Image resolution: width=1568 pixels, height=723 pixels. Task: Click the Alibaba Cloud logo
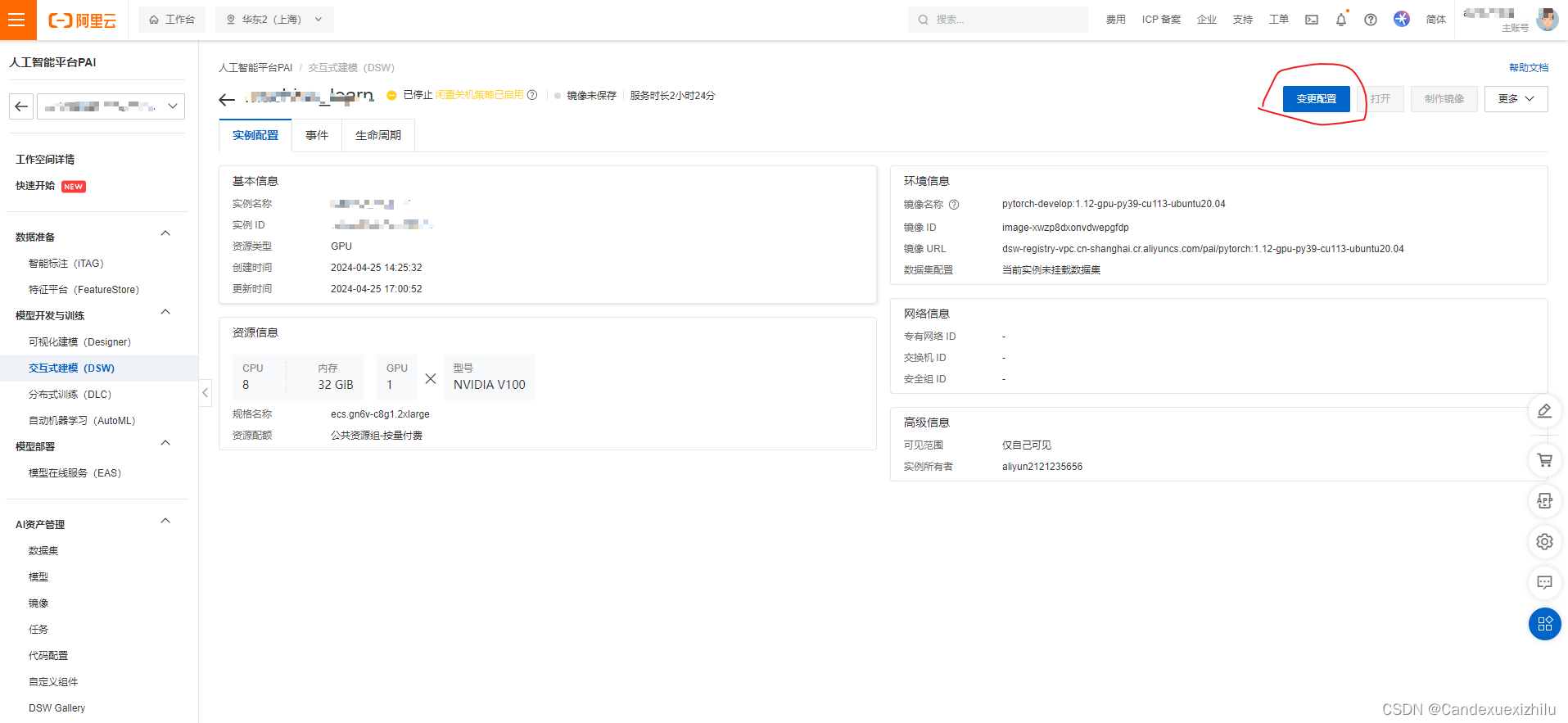[x=83, y=20]
